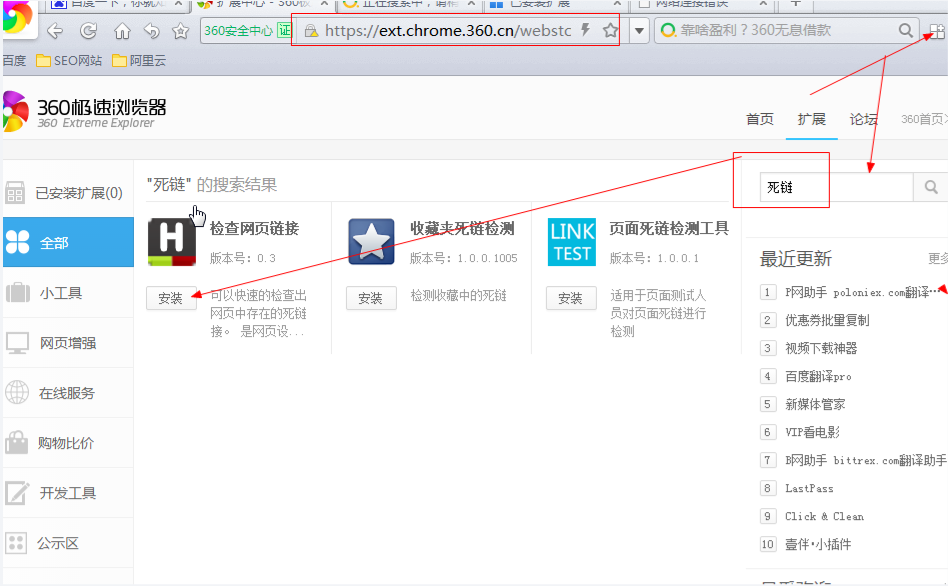Open the 检查网页链接 extension title
Viewport: 948px width, 586px height.
pos(255,229)
